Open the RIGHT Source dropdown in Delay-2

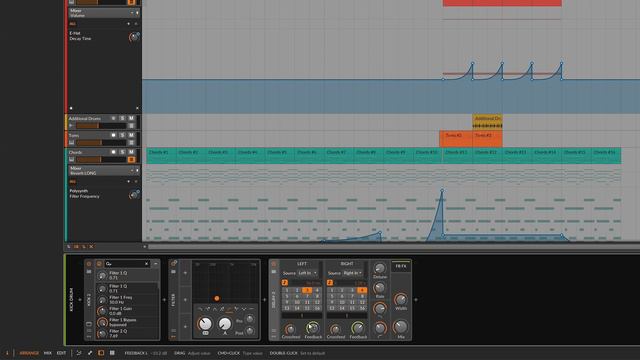tap(353, 273)
